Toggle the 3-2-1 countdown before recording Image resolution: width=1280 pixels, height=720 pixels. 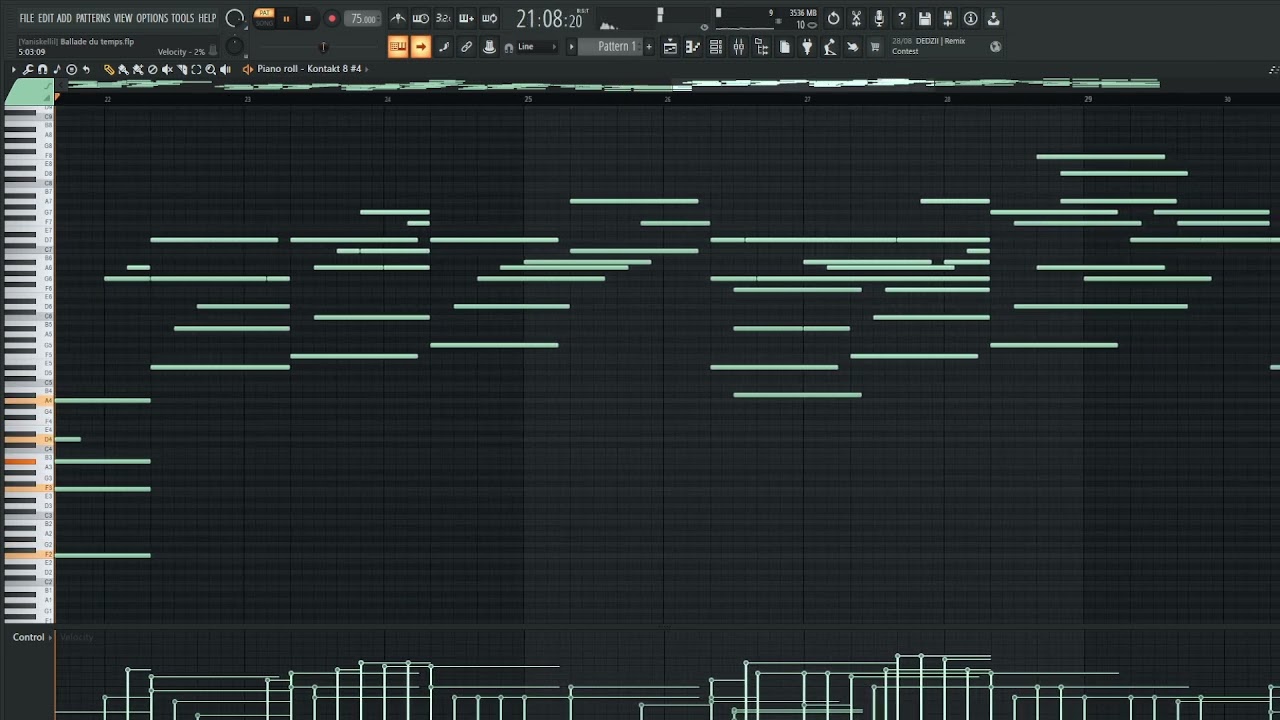[443, 19]
